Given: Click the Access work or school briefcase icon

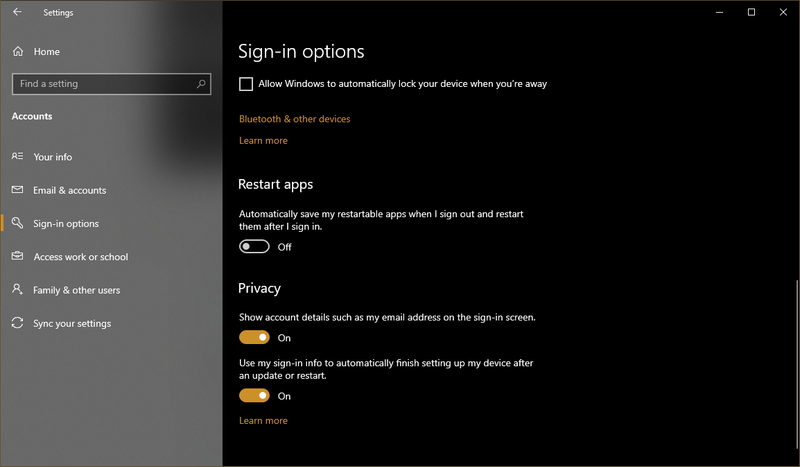Looking at the screenshot, I should pyautogui.click(x=17, y=256).
